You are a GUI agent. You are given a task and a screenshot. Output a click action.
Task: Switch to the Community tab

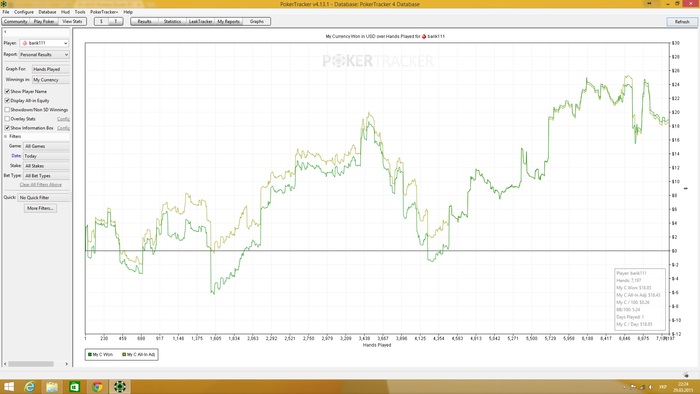16,21
